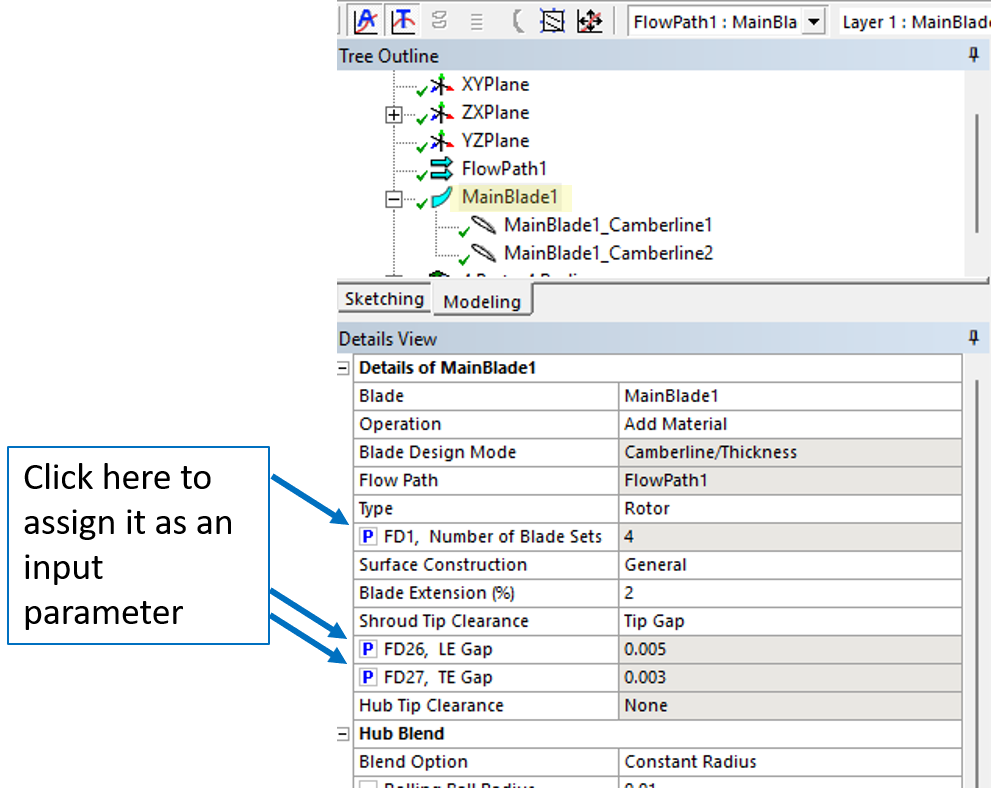Select FlowPath1 in the tree
Image resolution: width=991 pixels, height=788 pixels.
coord(504,169)
